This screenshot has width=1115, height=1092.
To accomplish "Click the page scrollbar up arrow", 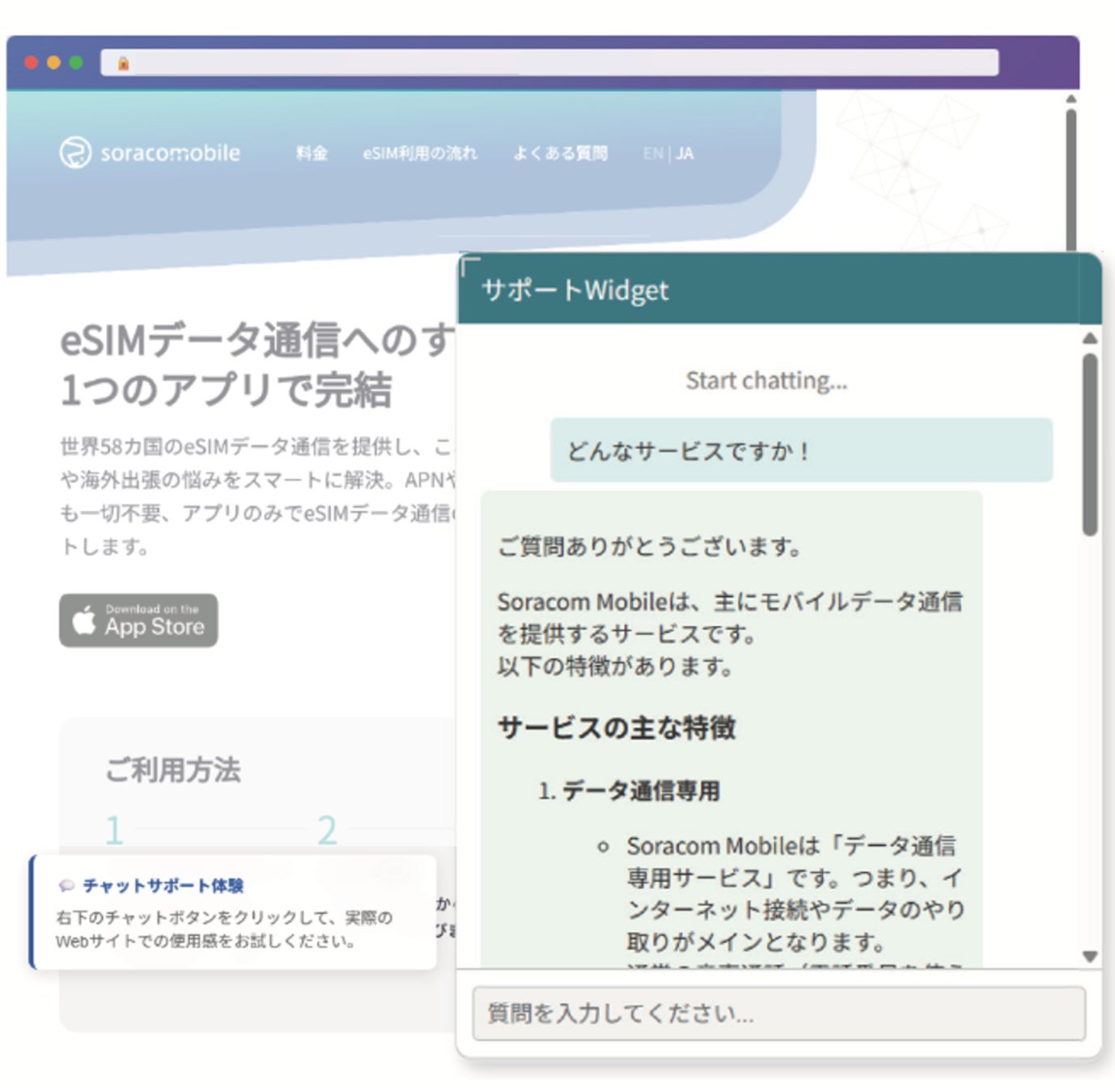I will pos(1070,99).
